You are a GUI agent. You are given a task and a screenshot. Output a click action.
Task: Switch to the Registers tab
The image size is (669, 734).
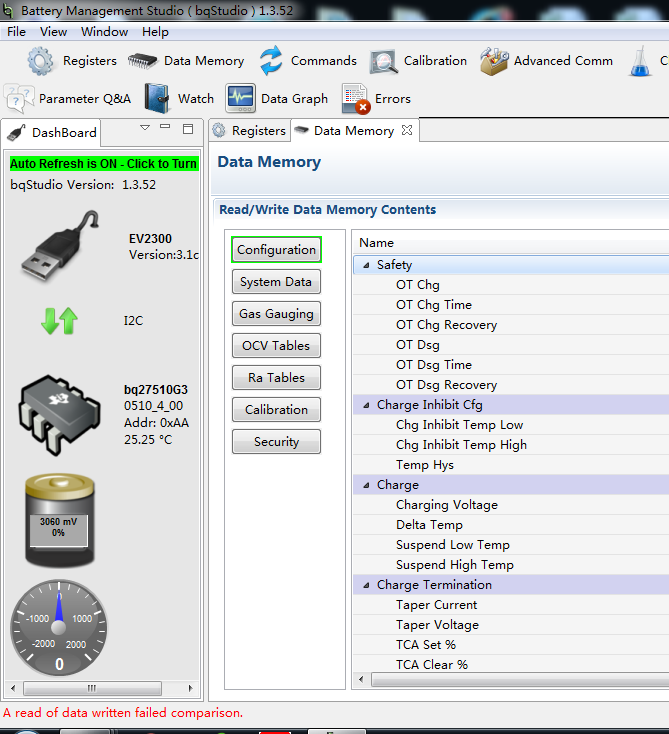[249, 131]
